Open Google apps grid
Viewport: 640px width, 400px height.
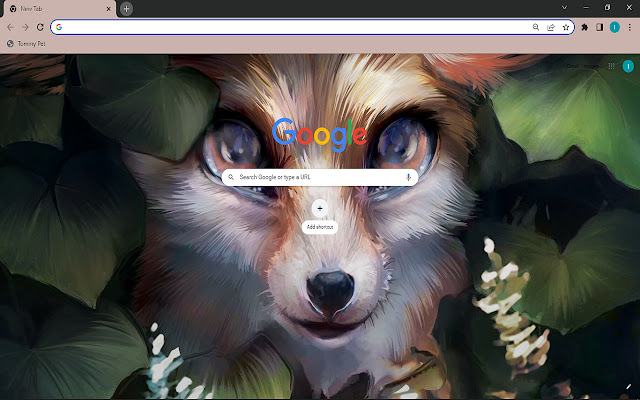tap(611, 66)
